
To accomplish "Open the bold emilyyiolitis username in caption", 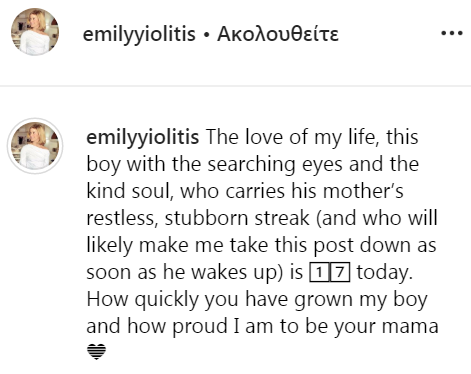I will (143, 138).
